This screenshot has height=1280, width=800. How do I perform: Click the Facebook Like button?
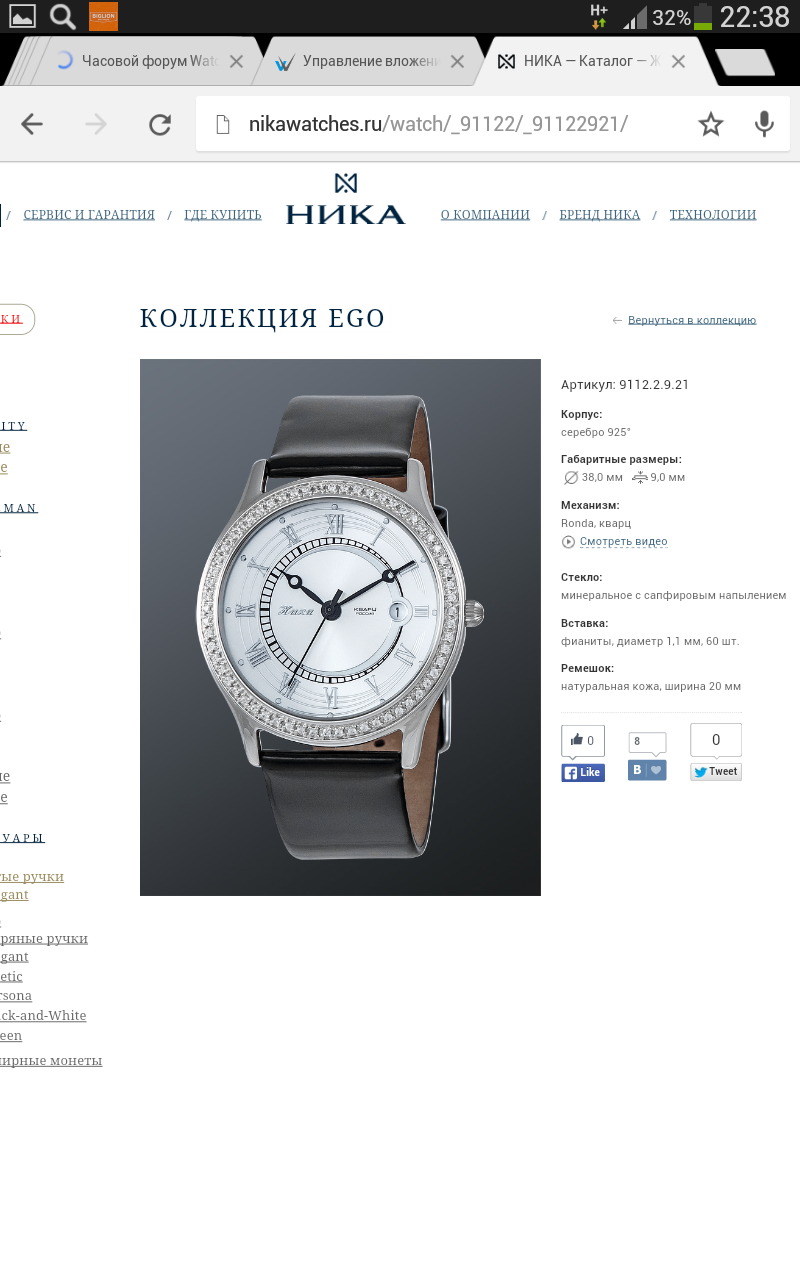click(583, 772)
